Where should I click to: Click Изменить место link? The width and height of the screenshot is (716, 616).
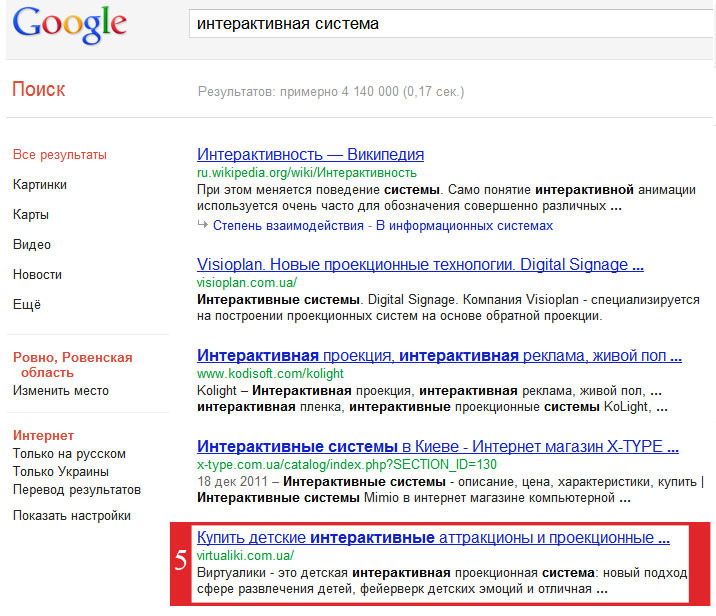61,391
